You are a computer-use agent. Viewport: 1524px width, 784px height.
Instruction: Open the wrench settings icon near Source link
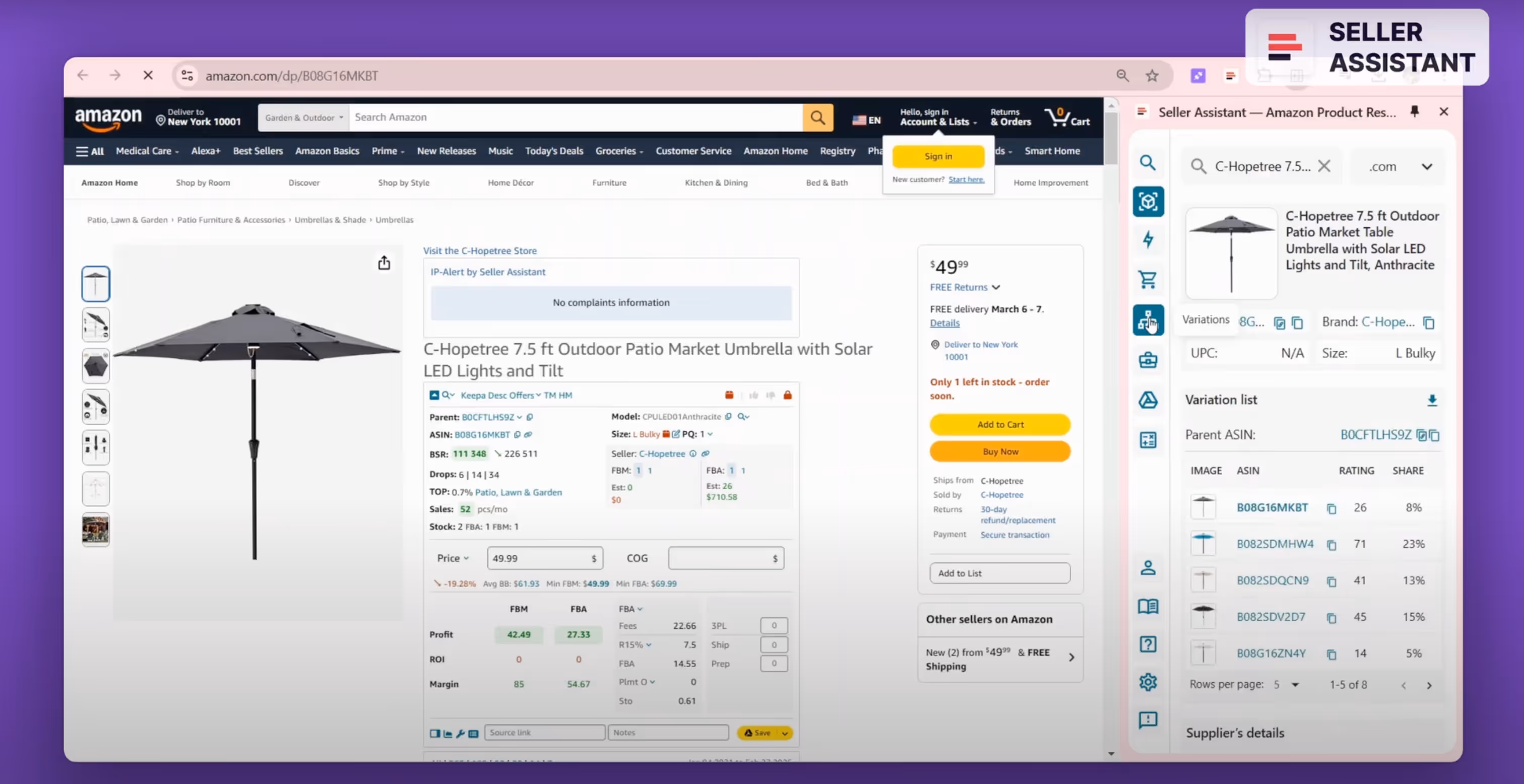click(460, 733)
